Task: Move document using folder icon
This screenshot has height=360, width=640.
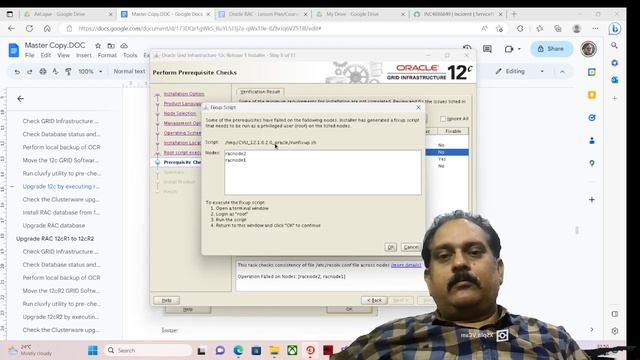Action: pyautogui.click(x=111, y=46)
